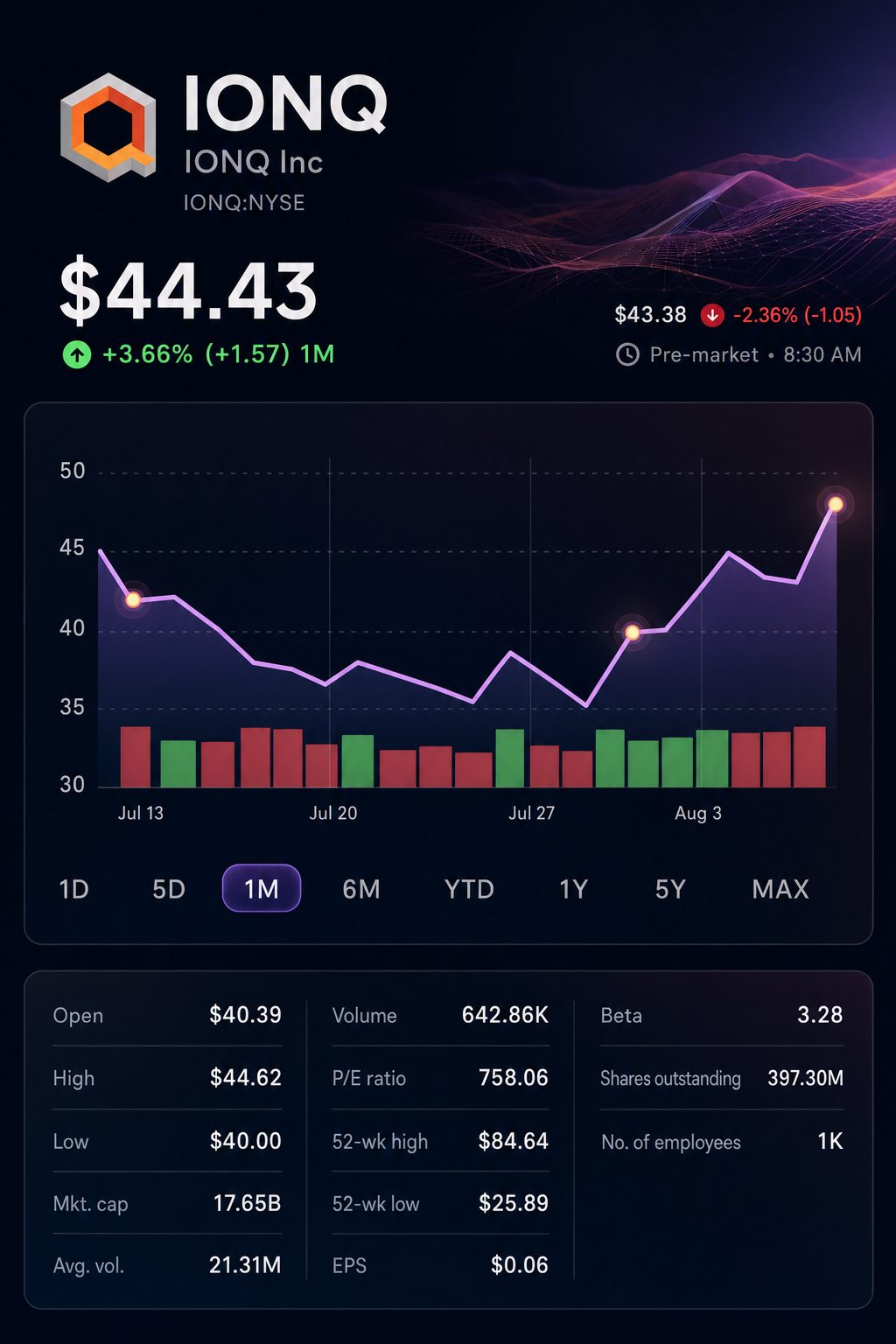This screenshot has height=1344, width=896.
Task: Switch chart to 1Y range
Action: 573,889
